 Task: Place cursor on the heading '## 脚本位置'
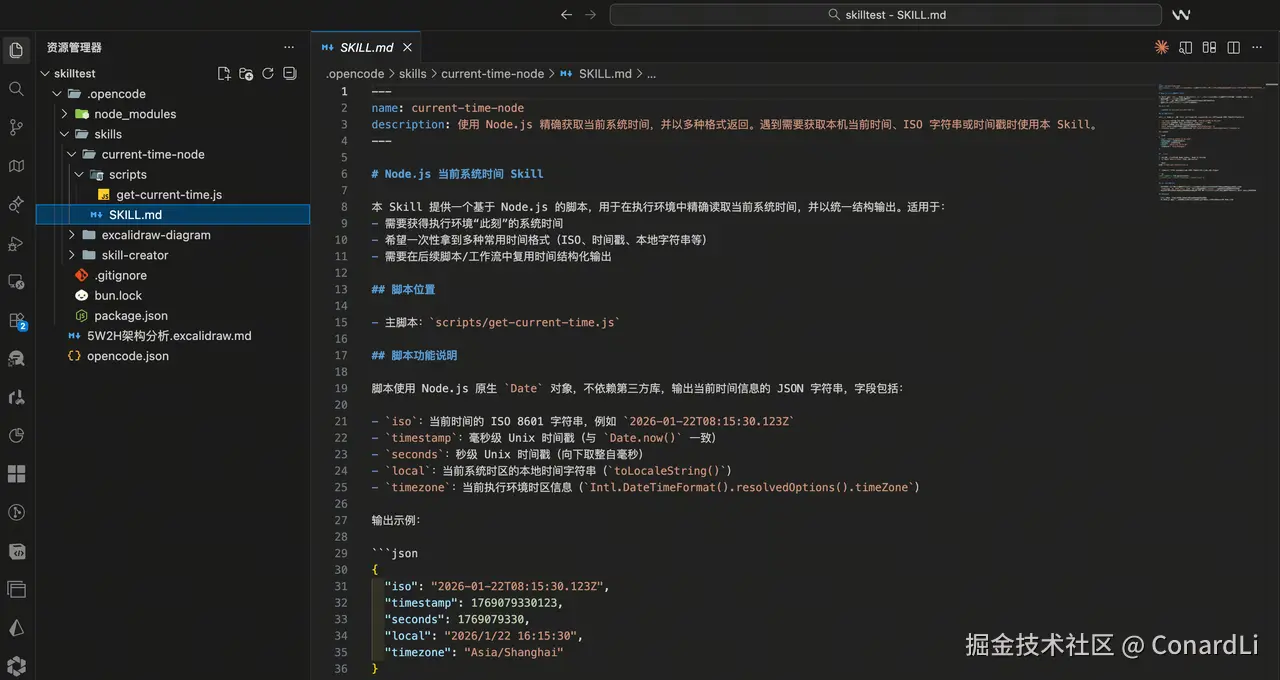[403, 289]
